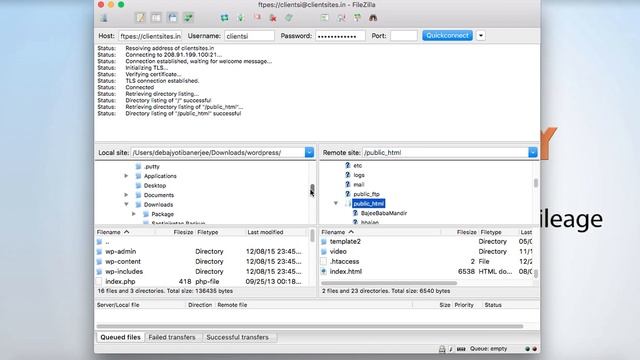Open the Local site path dropdown
Screen dimensions: 640x360
[x=309, y=152]
